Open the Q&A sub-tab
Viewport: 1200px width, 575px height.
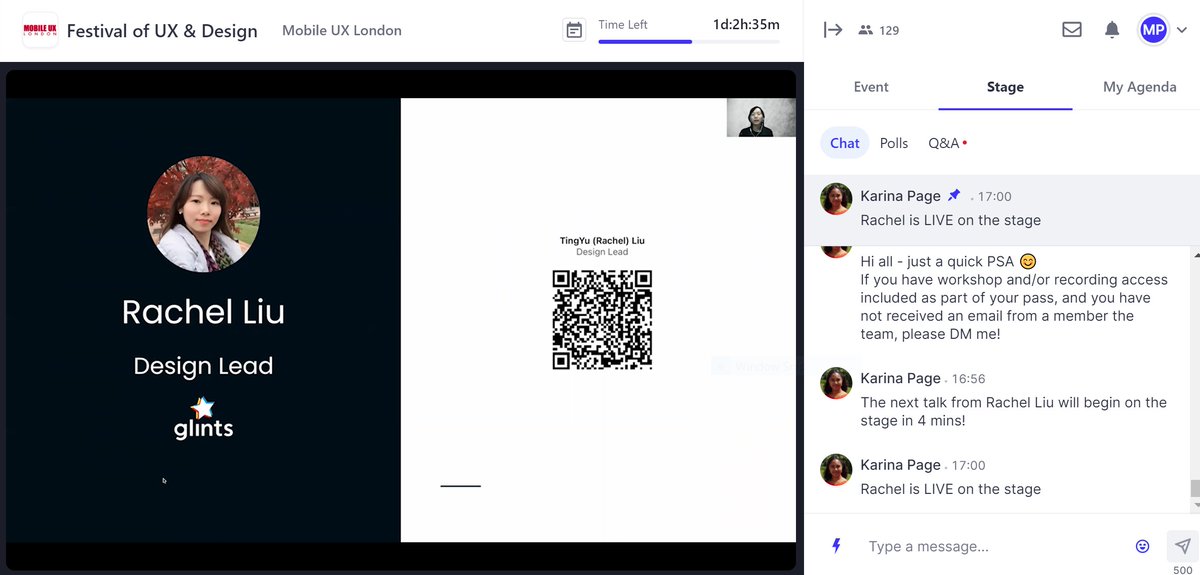tap(944, 143)
